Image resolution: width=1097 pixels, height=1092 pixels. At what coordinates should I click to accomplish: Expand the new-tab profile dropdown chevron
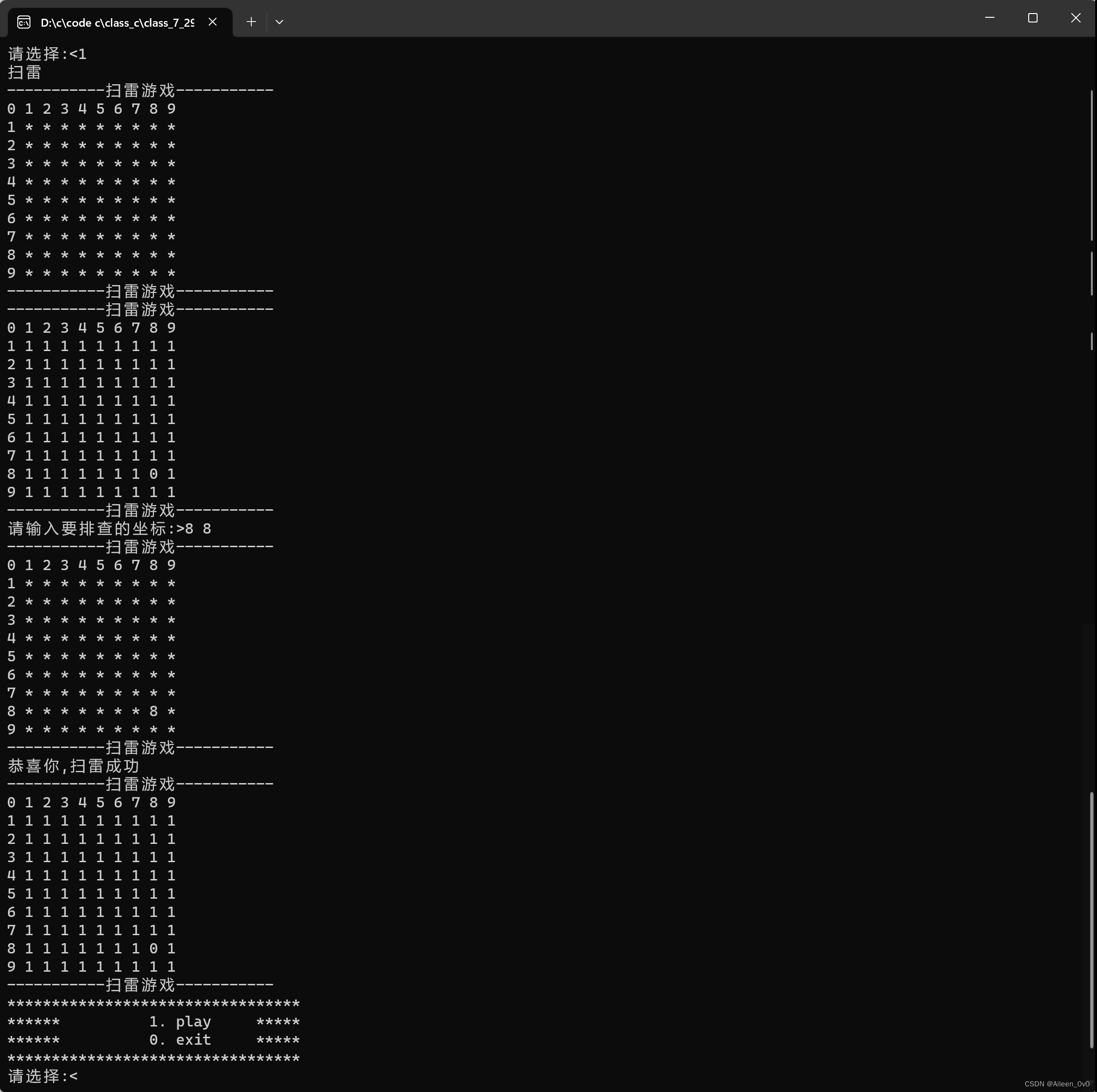coord(279,22)
